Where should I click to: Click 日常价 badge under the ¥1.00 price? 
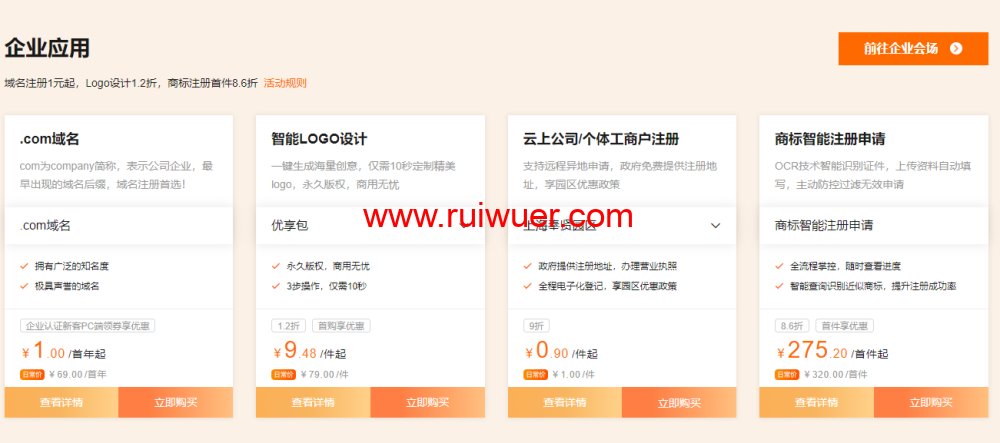coord(32,374)
